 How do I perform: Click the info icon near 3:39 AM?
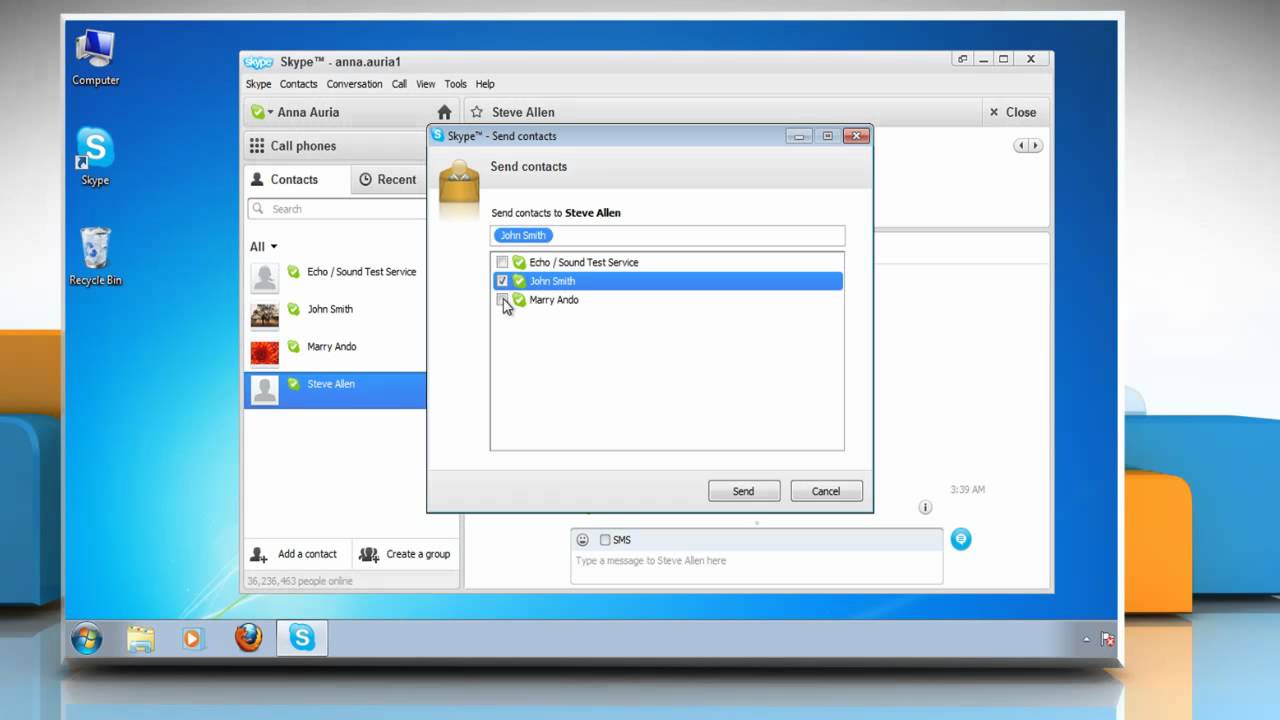925,508
